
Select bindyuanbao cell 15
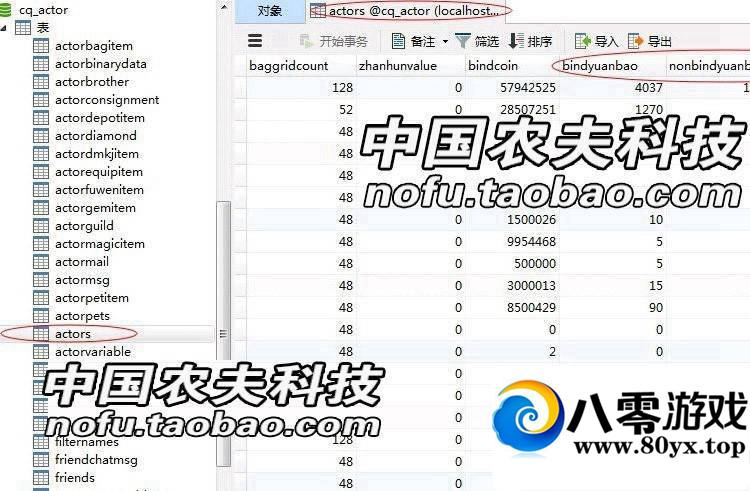pyautogui.click(x=613, y=285)
